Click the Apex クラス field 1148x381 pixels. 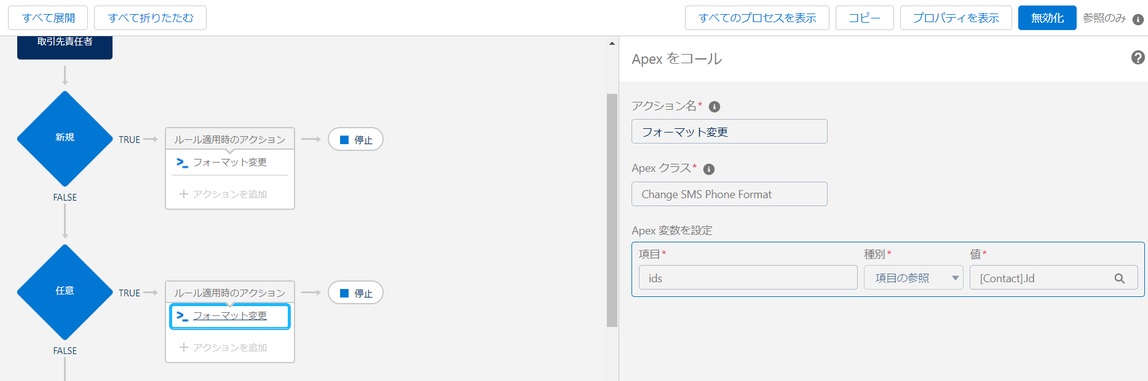pyautogui.click(x=729, y=194)
